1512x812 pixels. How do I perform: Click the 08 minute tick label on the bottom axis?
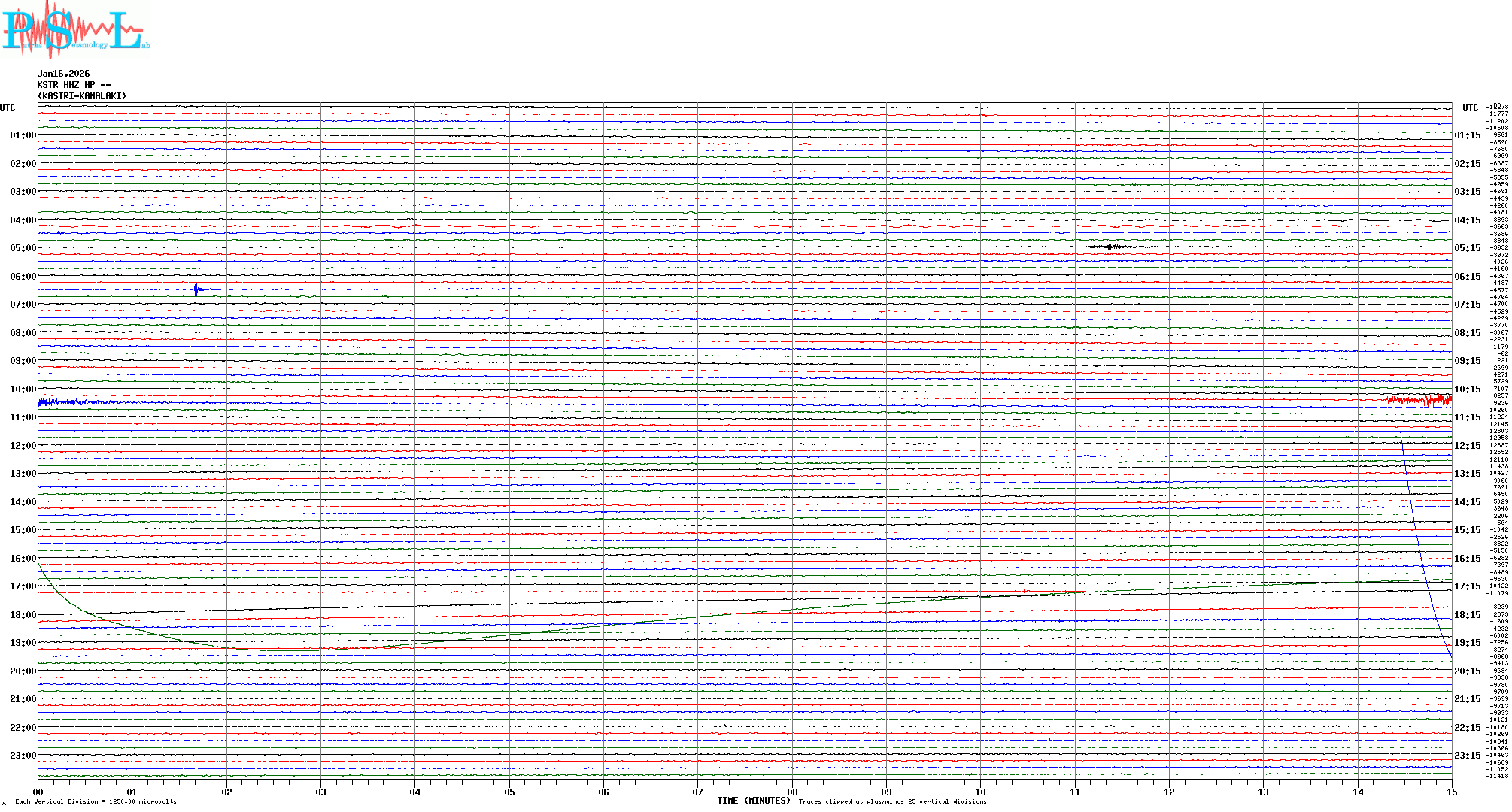pyautogui.click(x=792, y=792)
